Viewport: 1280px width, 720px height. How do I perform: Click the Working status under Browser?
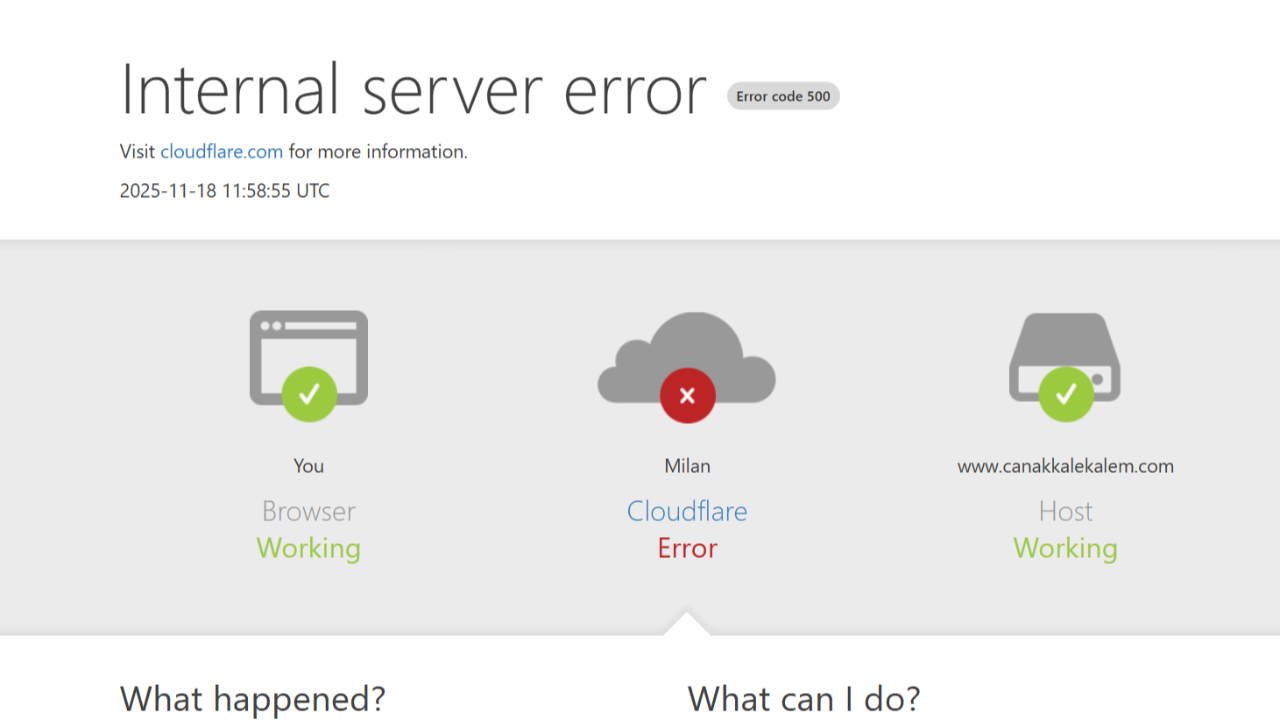308,548
